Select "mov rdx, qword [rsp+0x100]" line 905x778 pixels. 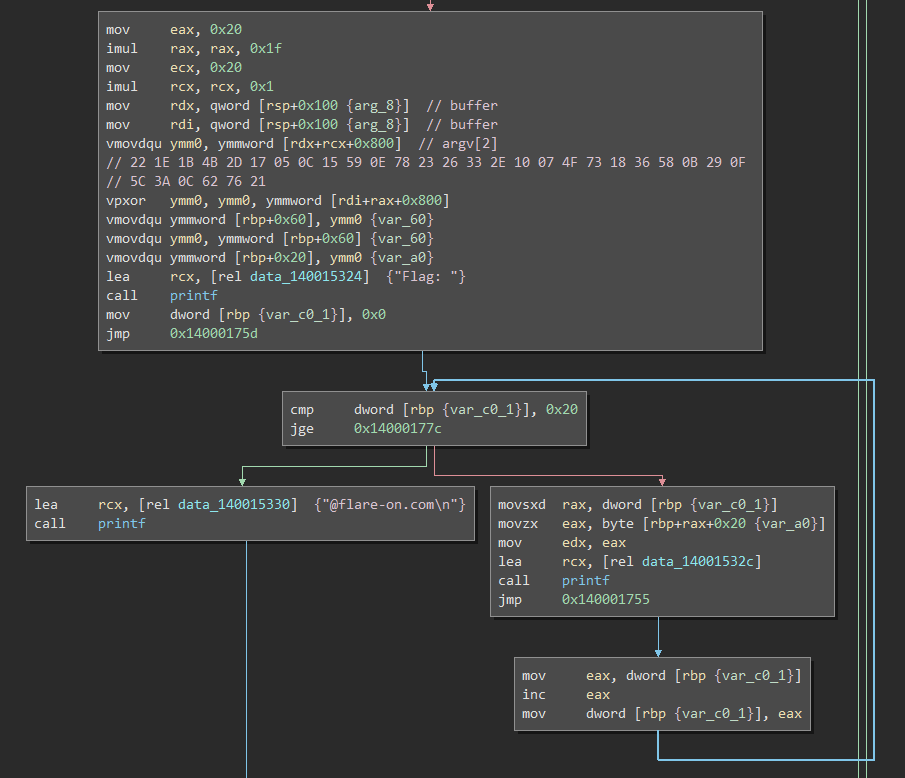tap(302, 106)
